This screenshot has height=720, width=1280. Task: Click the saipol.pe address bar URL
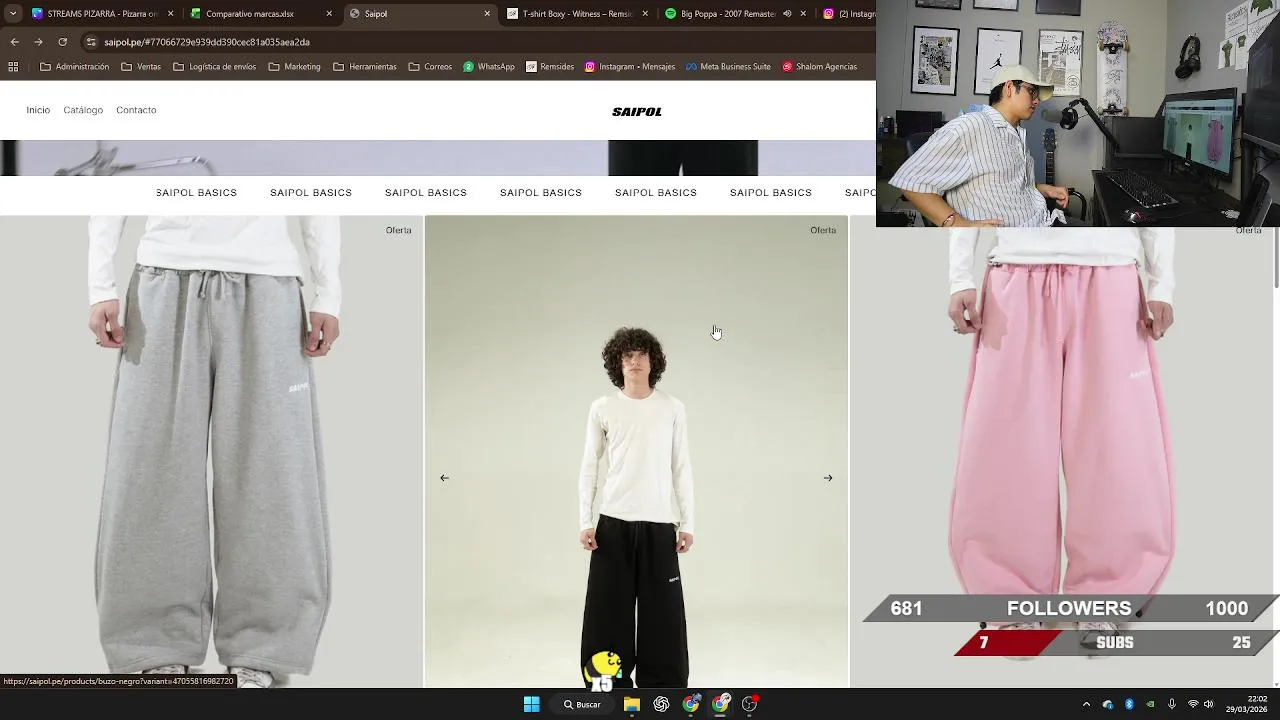207,42
